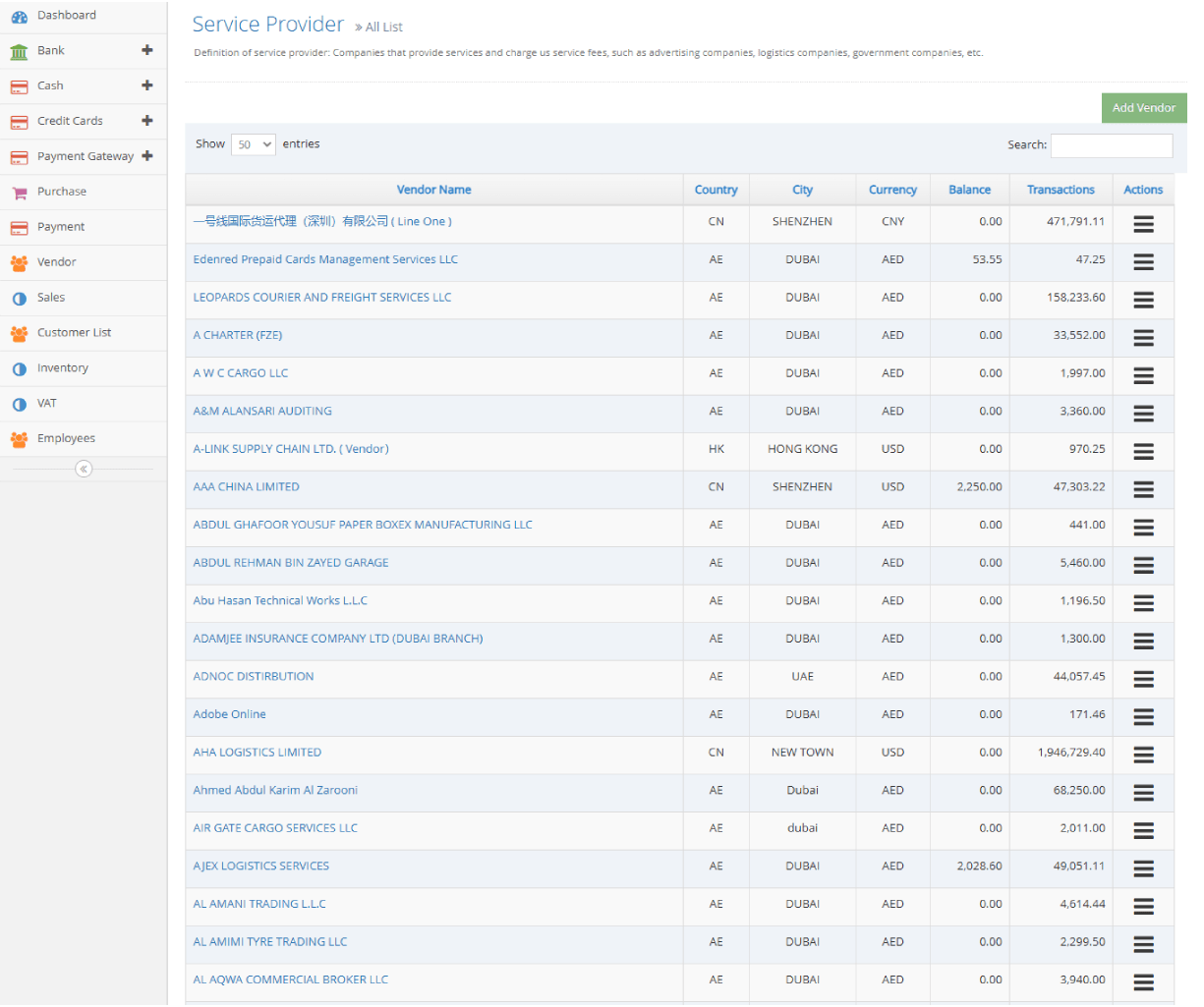Click the green Add Vendor button
The width and height of the screenshot is (1204, 1007).
tap(1144, 108)
